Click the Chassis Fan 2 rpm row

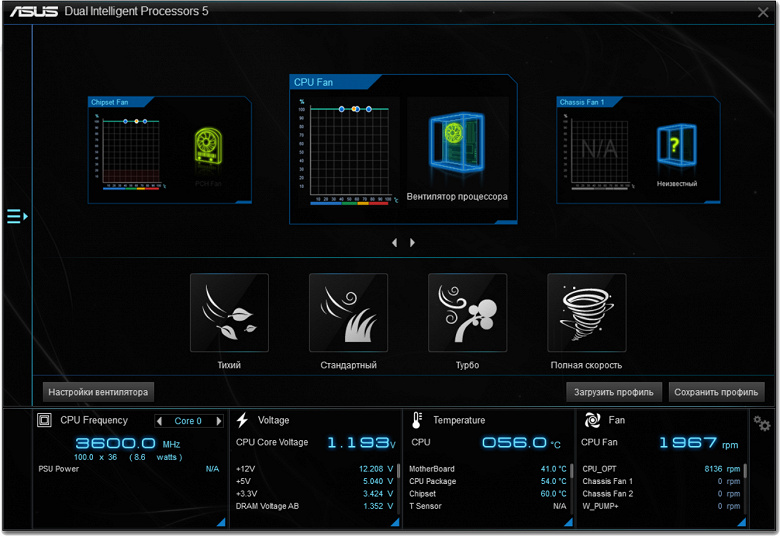(x=661, y=494)
